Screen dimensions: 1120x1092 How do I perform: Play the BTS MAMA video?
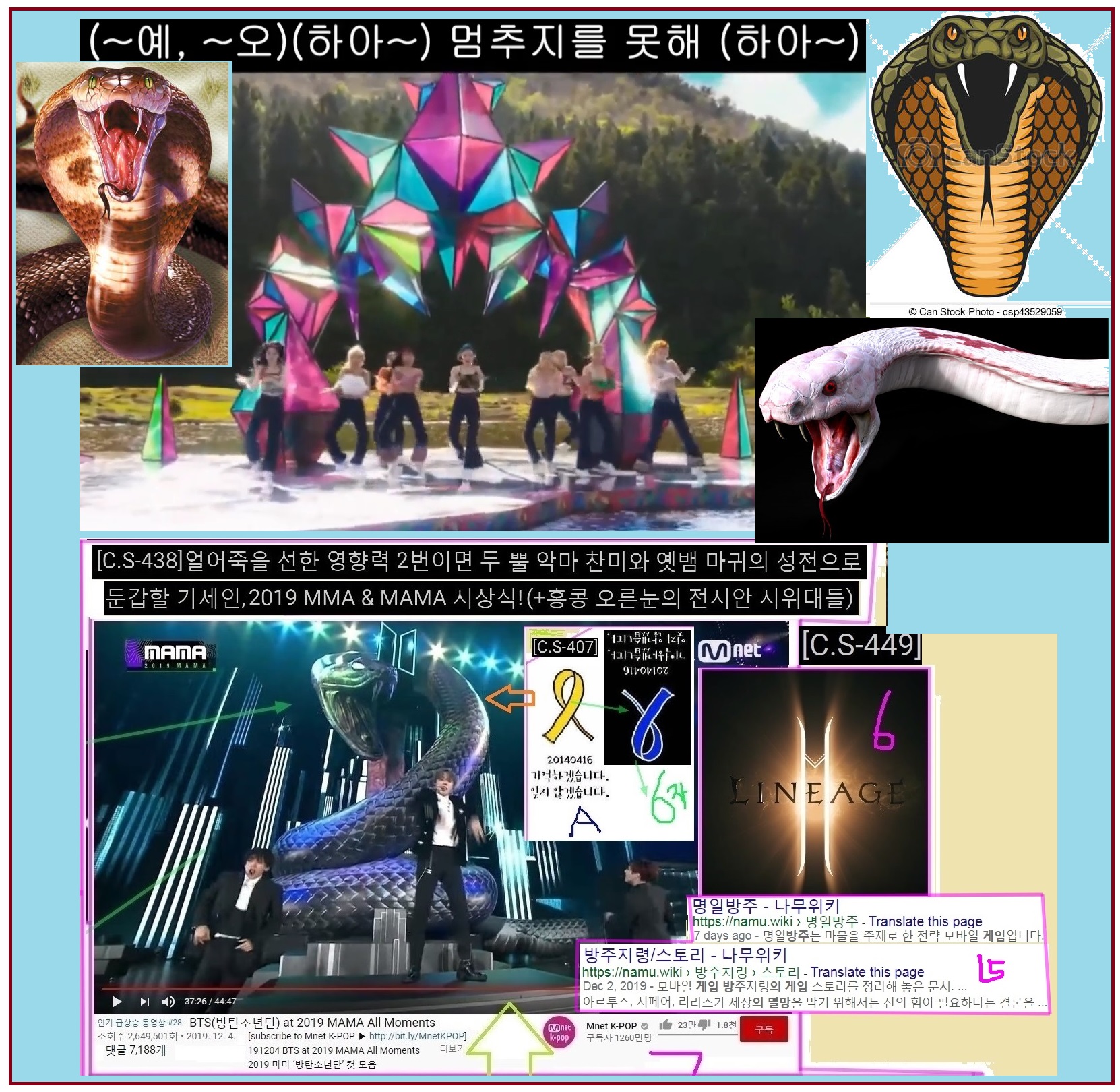(117, 1001)
